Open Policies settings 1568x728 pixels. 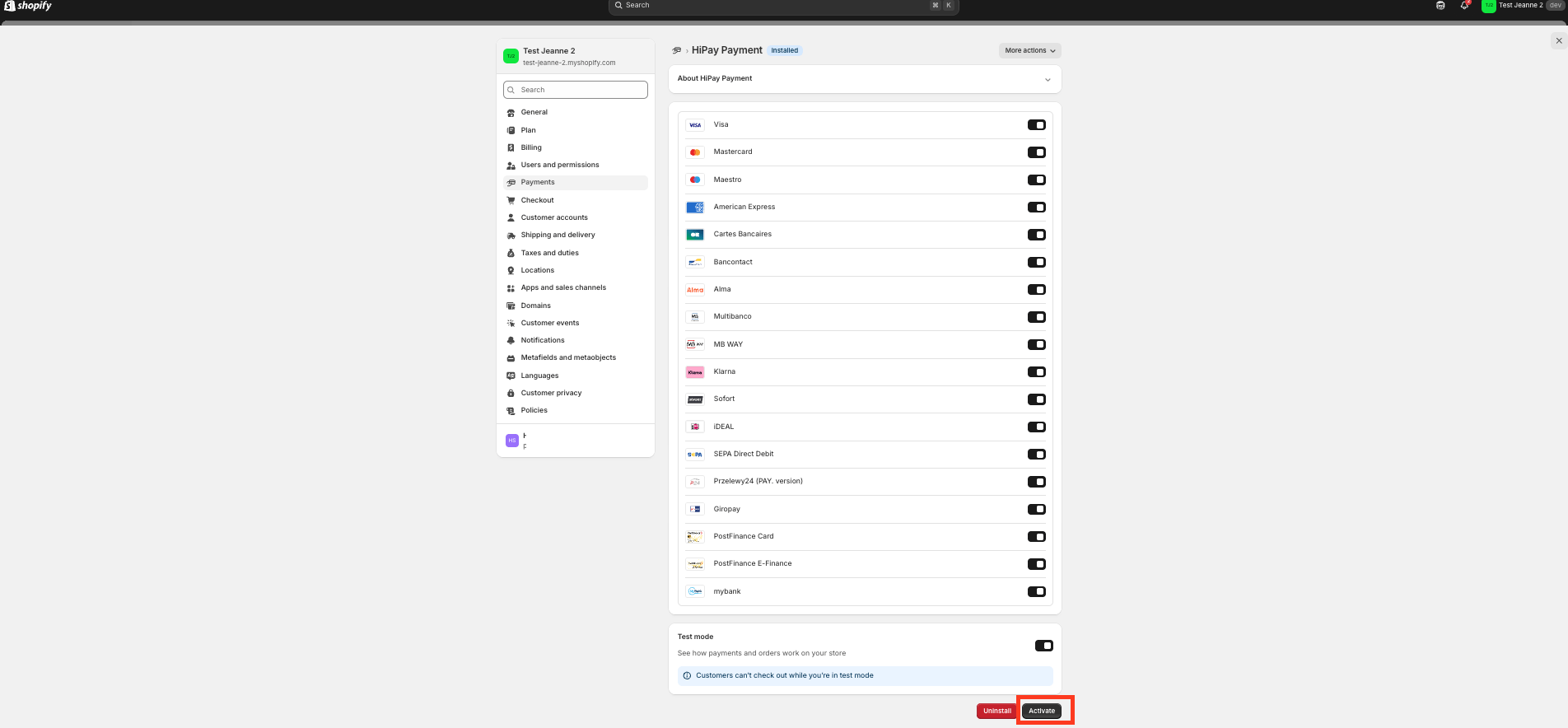pyautogui.click(x=576, y=410)
